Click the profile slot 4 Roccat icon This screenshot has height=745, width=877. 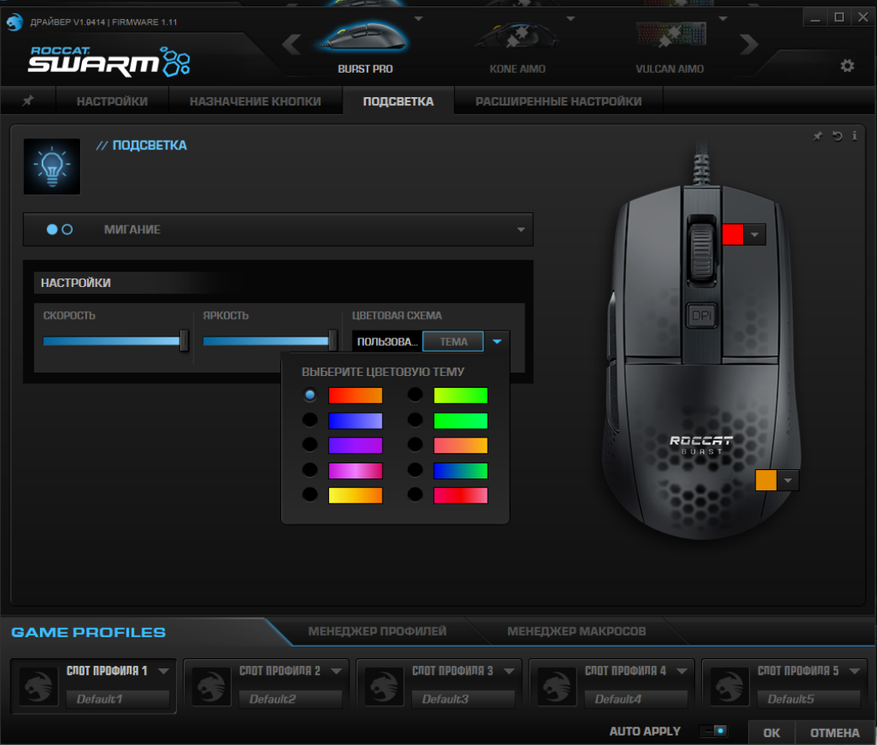(x=557, y=686)
